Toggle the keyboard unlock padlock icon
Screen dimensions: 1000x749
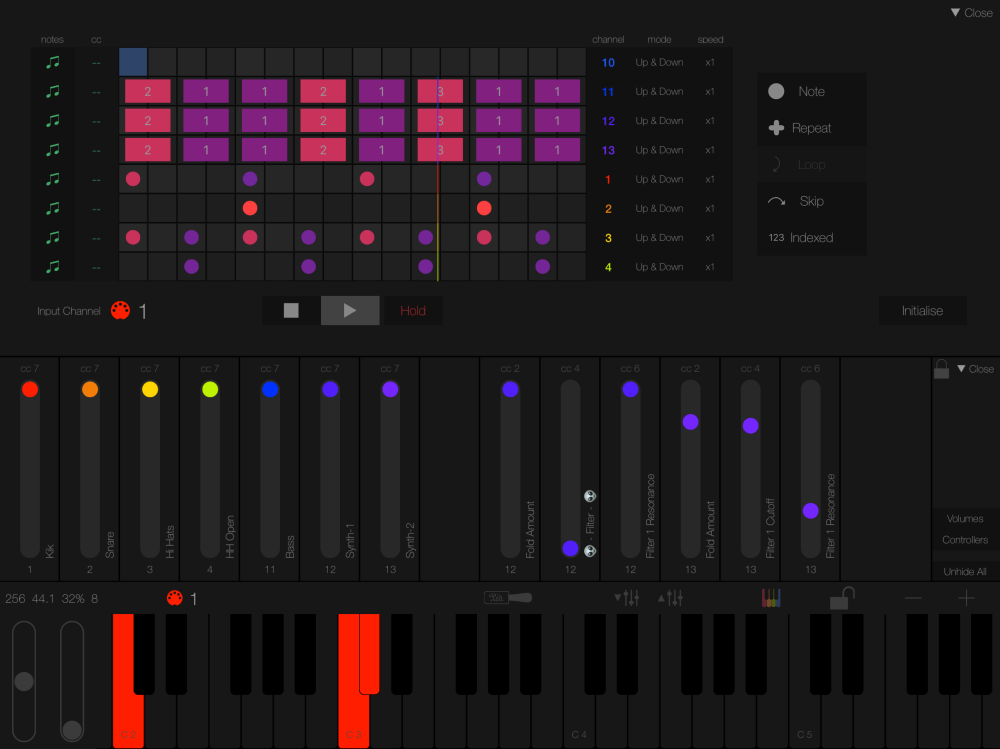point(842,598)
